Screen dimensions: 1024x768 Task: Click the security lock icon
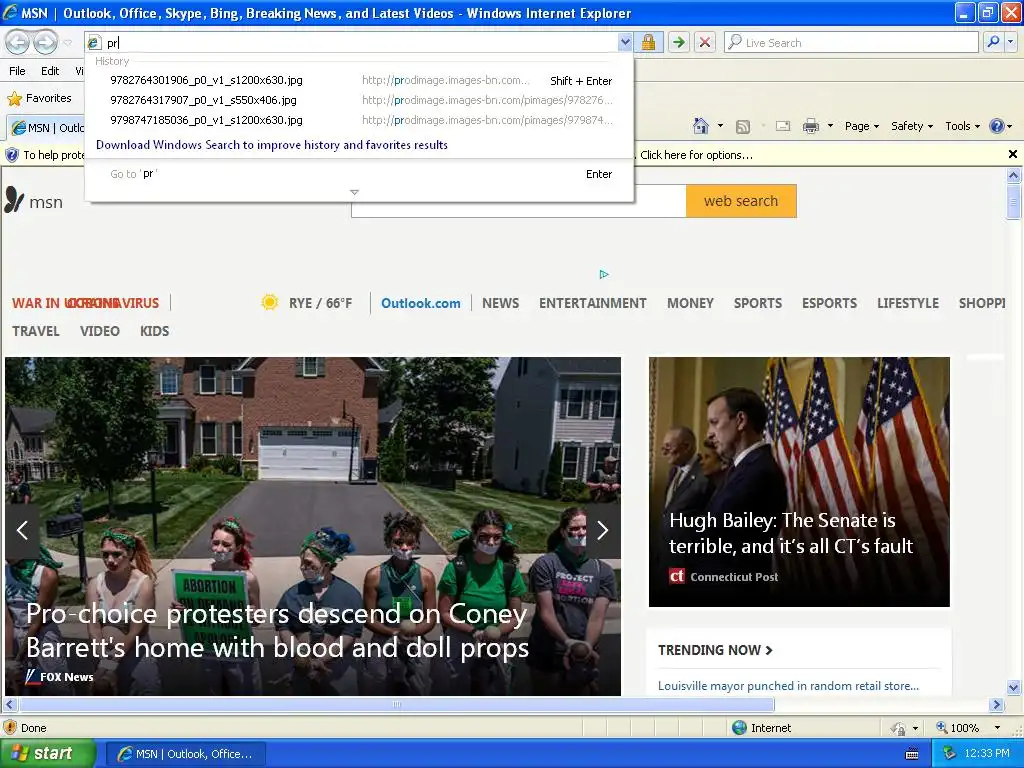pyautogui.click(x=648, y=42)
